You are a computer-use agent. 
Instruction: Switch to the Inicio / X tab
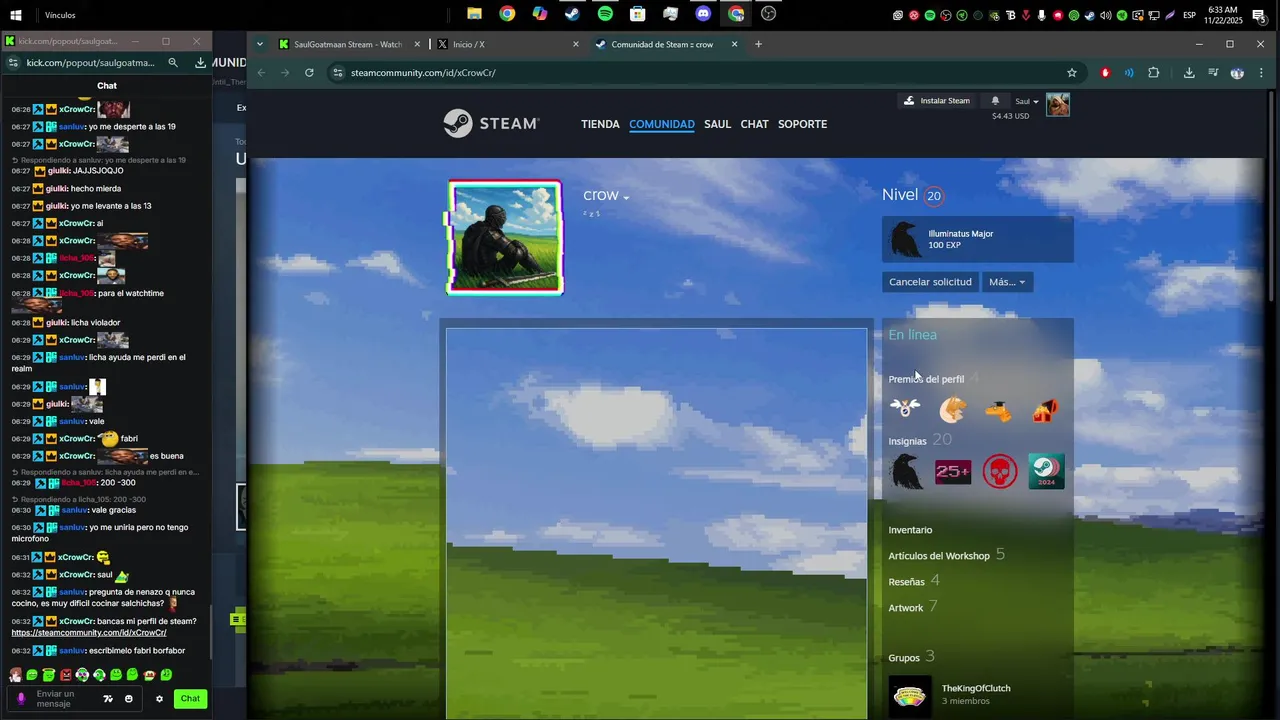[505, 44]
